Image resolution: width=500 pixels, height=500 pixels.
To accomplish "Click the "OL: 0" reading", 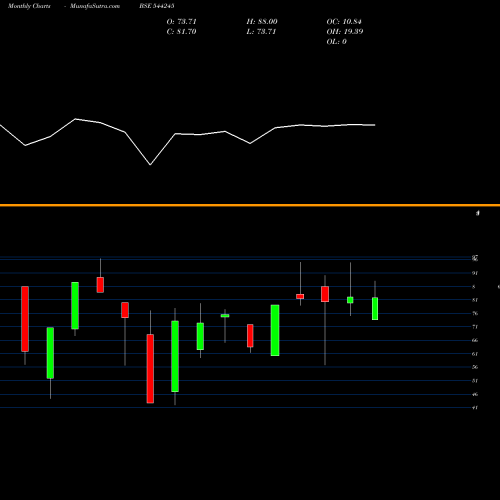I will click(336, 42).
